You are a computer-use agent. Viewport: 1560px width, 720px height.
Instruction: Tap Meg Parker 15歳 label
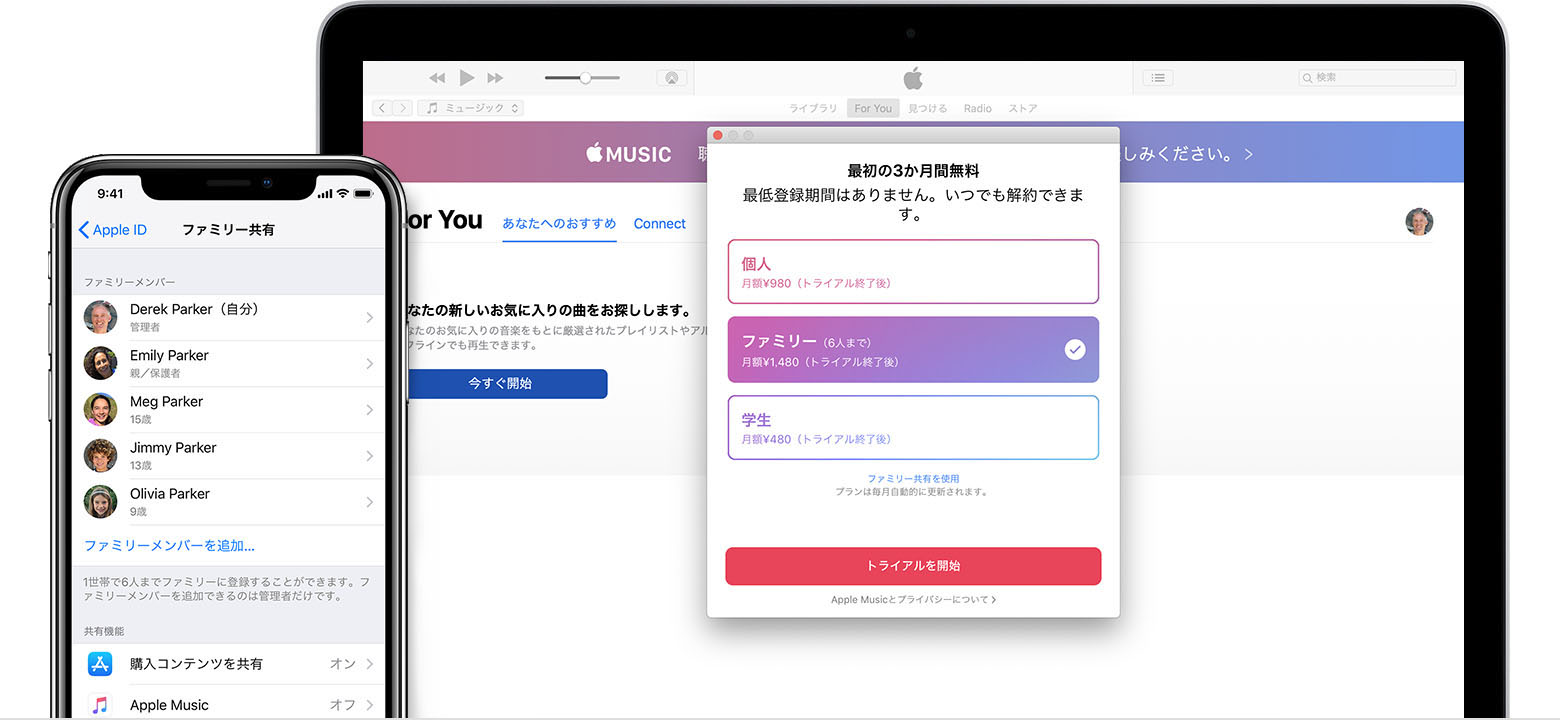coord(141,420)
